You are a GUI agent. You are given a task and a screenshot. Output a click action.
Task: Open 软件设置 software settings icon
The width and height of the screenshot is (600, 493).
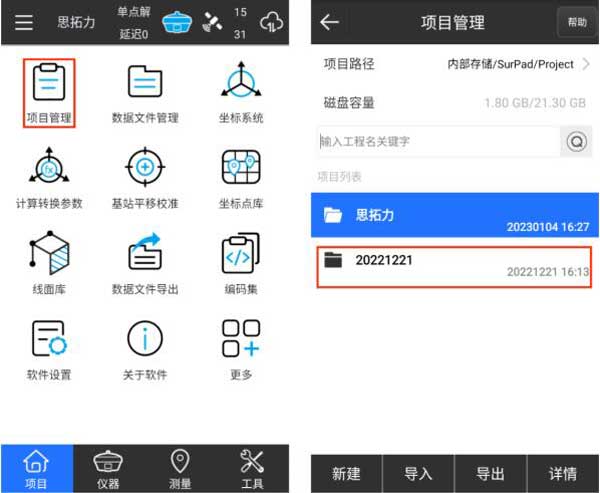coord(49,338)
